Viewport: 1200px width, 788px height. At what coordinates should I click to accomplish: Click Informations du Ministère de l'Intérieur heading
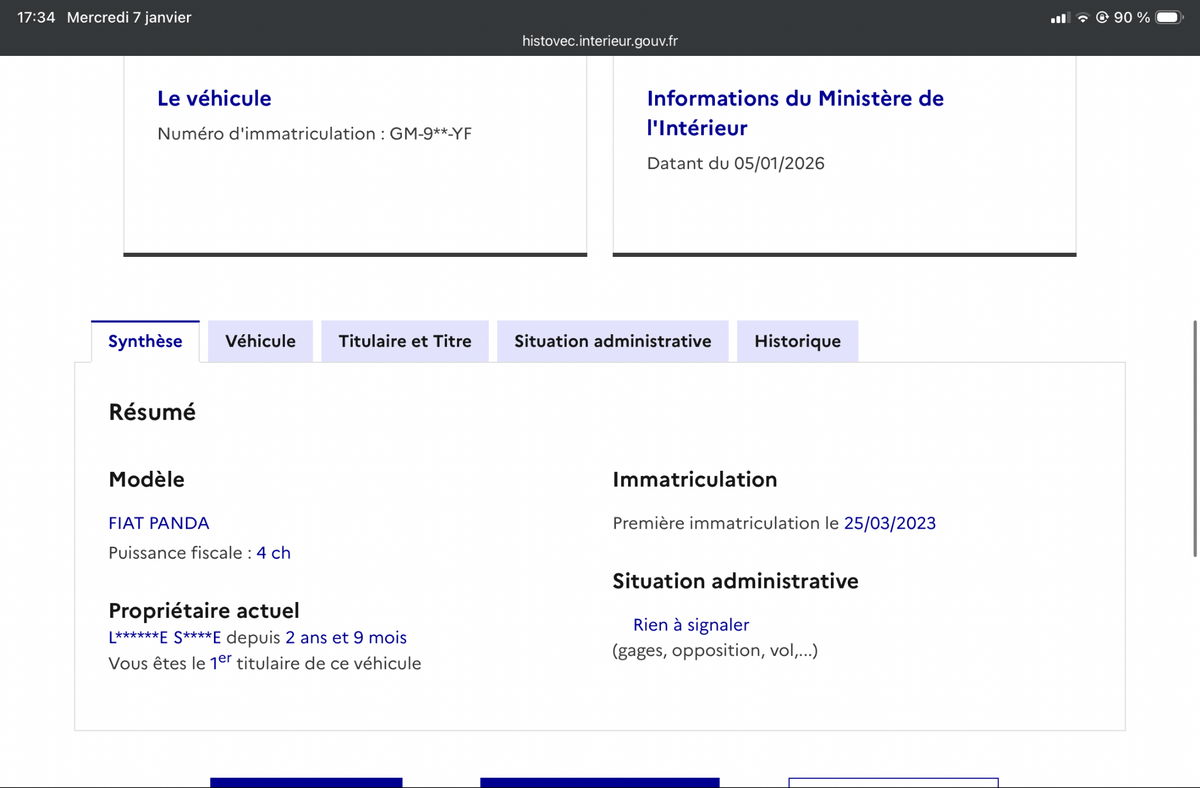(795, 112)
